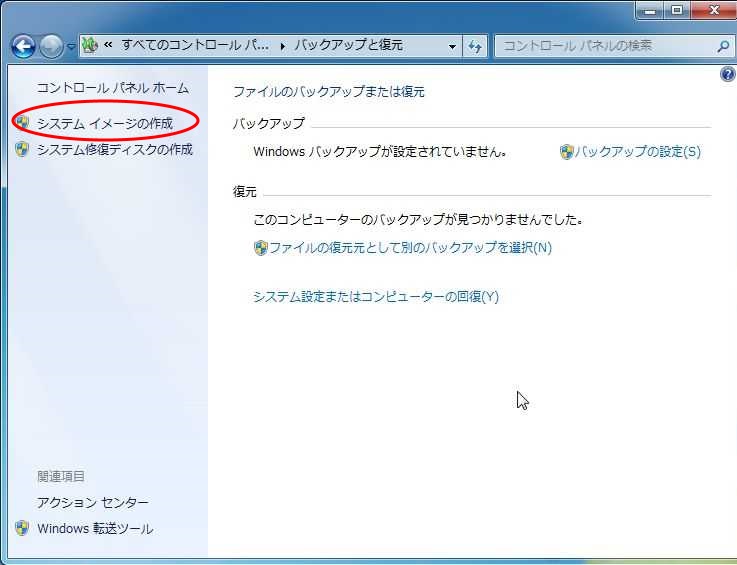Go back with the blue back arrow

23,47
